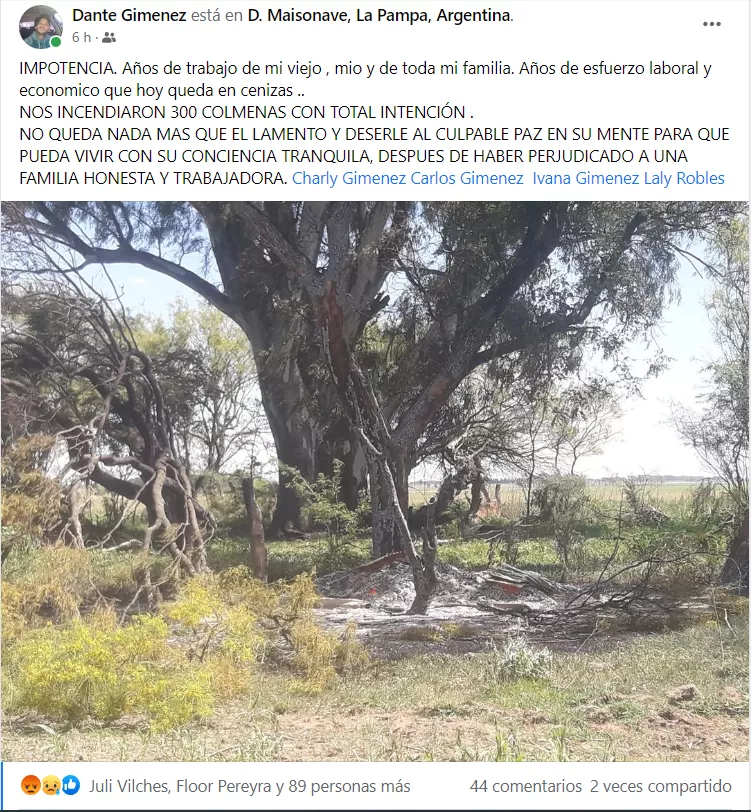
Task: Click the green online status dot
Action: coord(56,41)
